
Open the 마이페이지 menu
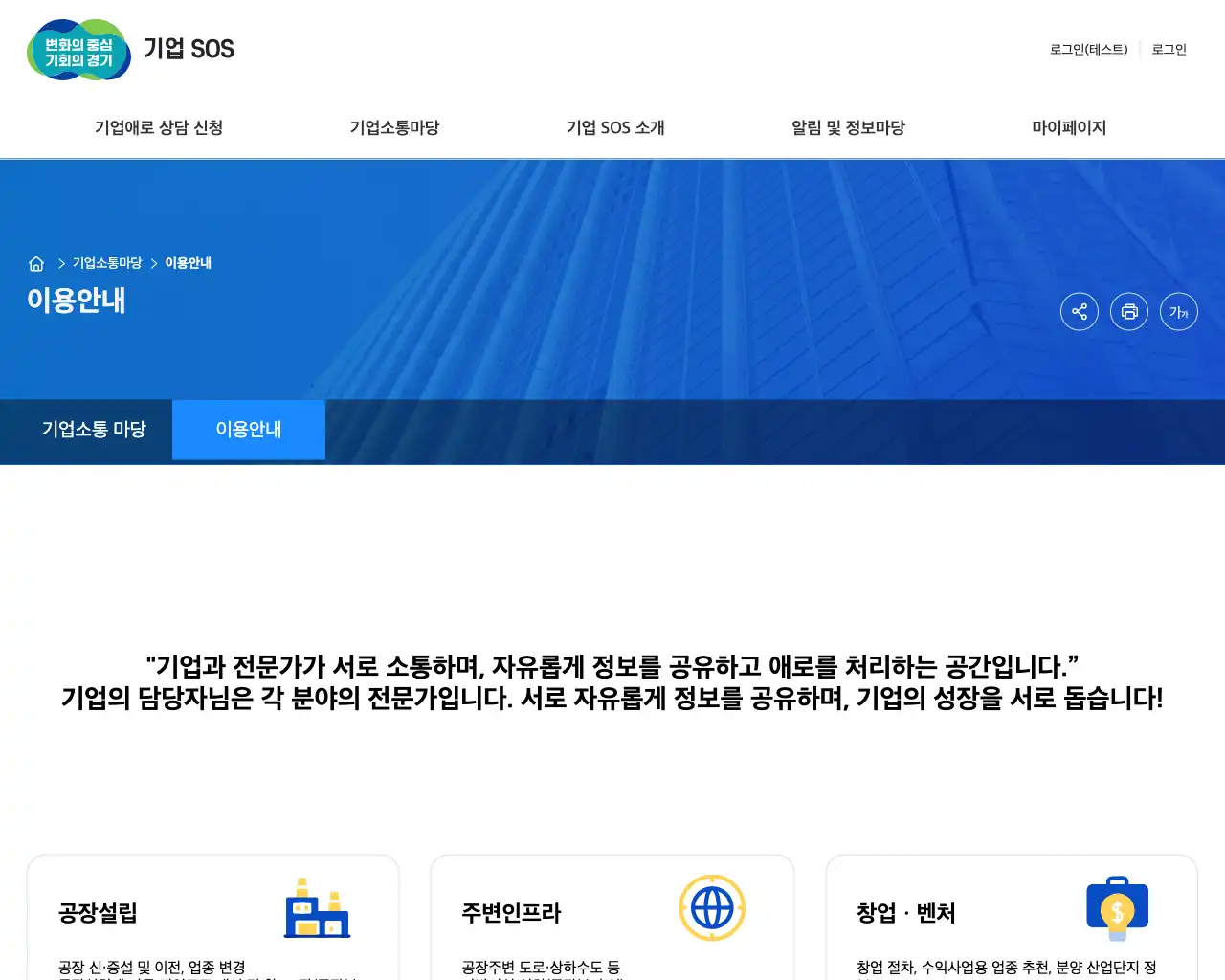1069,127
